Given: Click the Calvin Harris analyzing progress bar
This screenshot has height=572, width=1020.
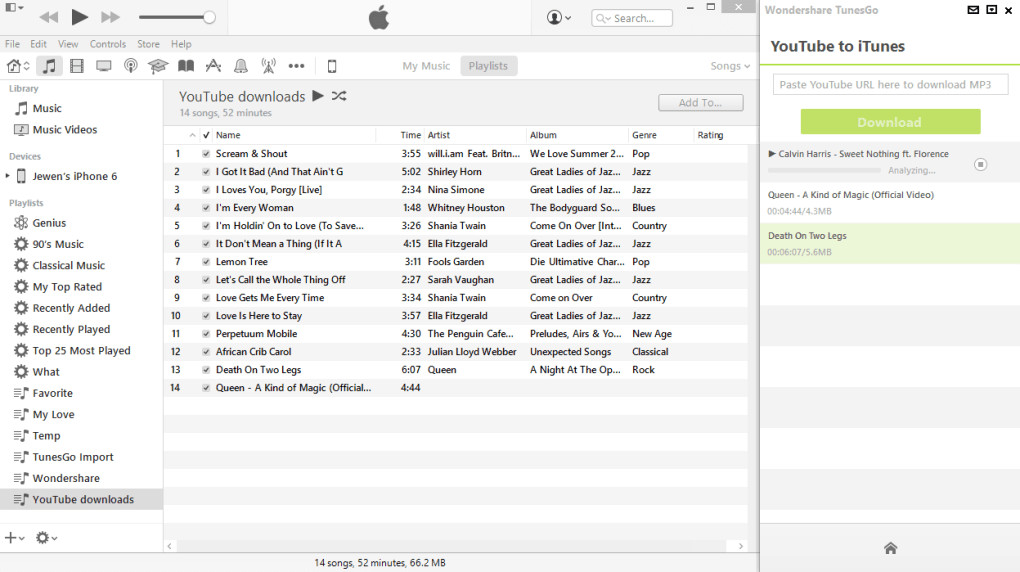Looking at the screenshot, I should point(824,170).
